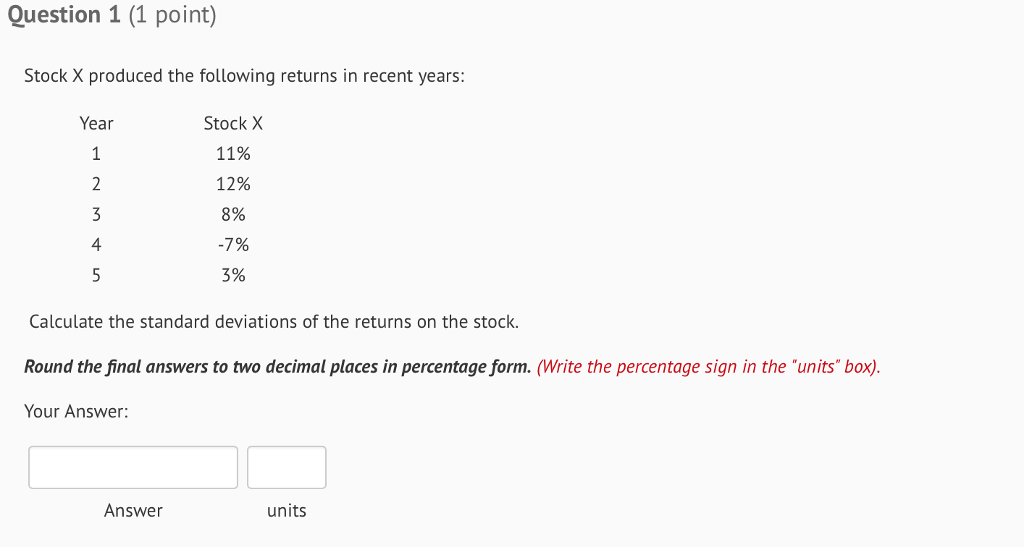Click the "Your Answer:" label
1024x547 pixels.
[x=76, y=411]
